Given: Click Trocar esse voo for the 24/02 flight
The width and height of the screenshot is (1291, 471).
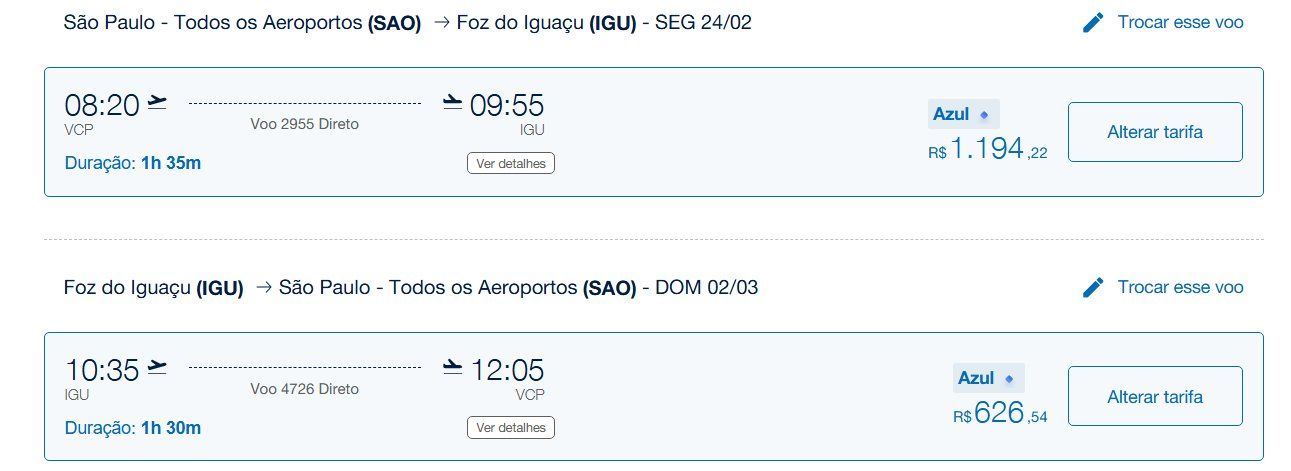Looking at the screenshot, I should tap(1181, 22).
